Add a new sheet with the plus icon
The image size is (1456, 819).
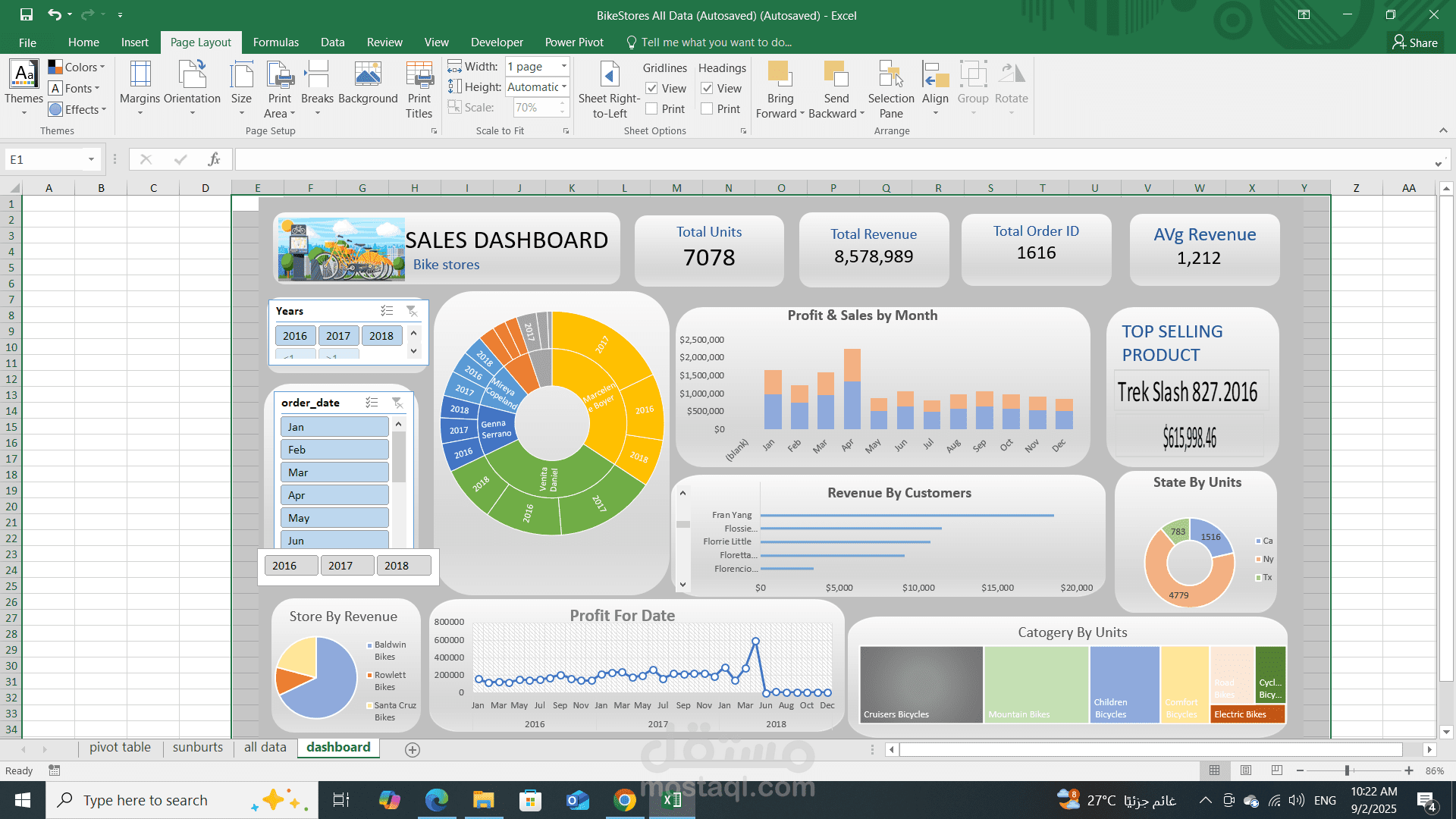coord(413,749)
